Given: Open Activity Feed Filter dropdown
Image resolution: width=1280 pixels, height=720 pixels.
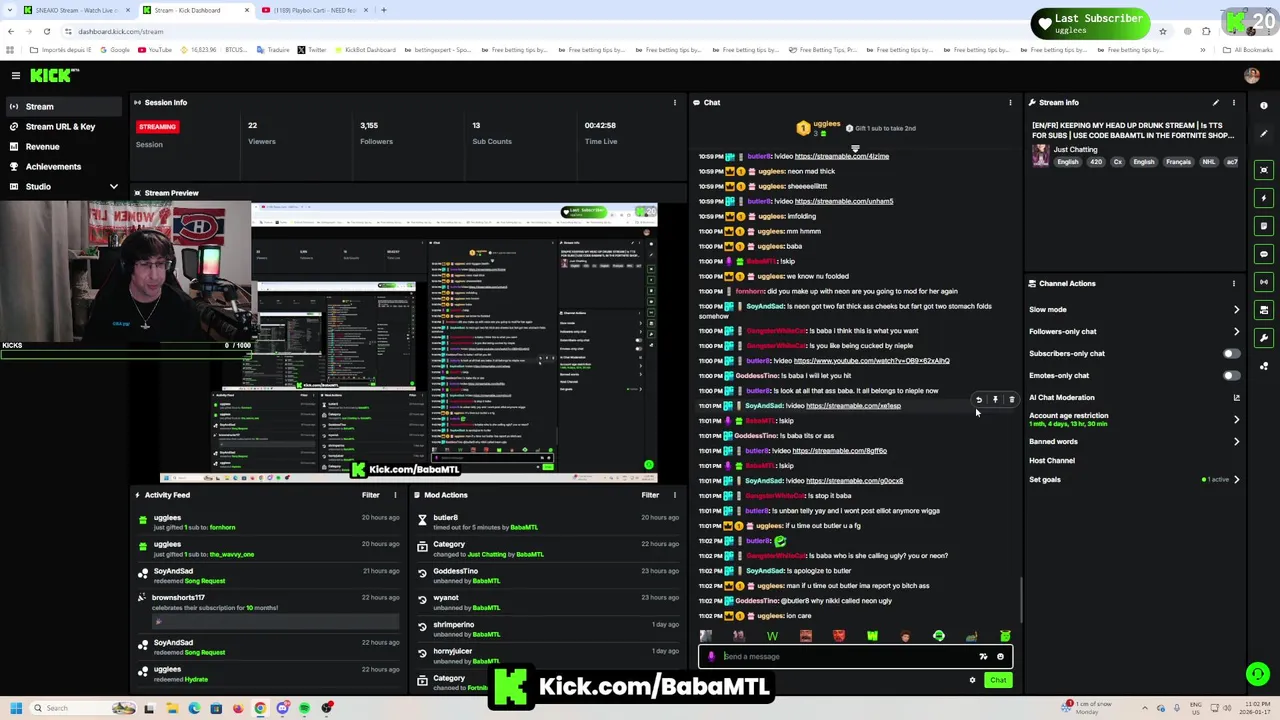Looking at the screenshot, I should coord(370,495).
